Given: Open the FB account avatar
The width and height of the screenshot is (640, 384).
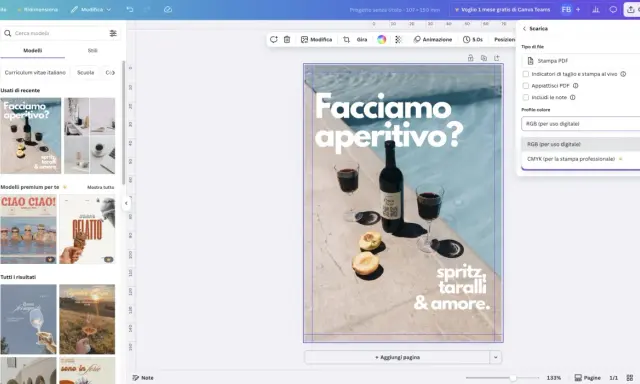Looking at the screenshot, I should [x=566, y=9].
